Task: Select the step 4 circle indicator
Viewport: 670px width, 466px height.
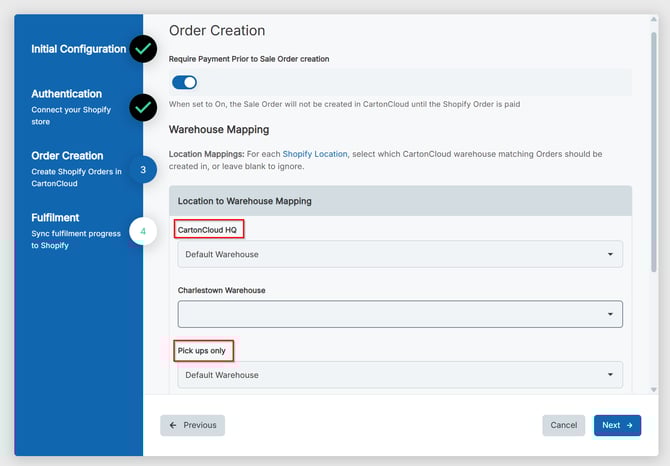Action: tap(143, 232)
